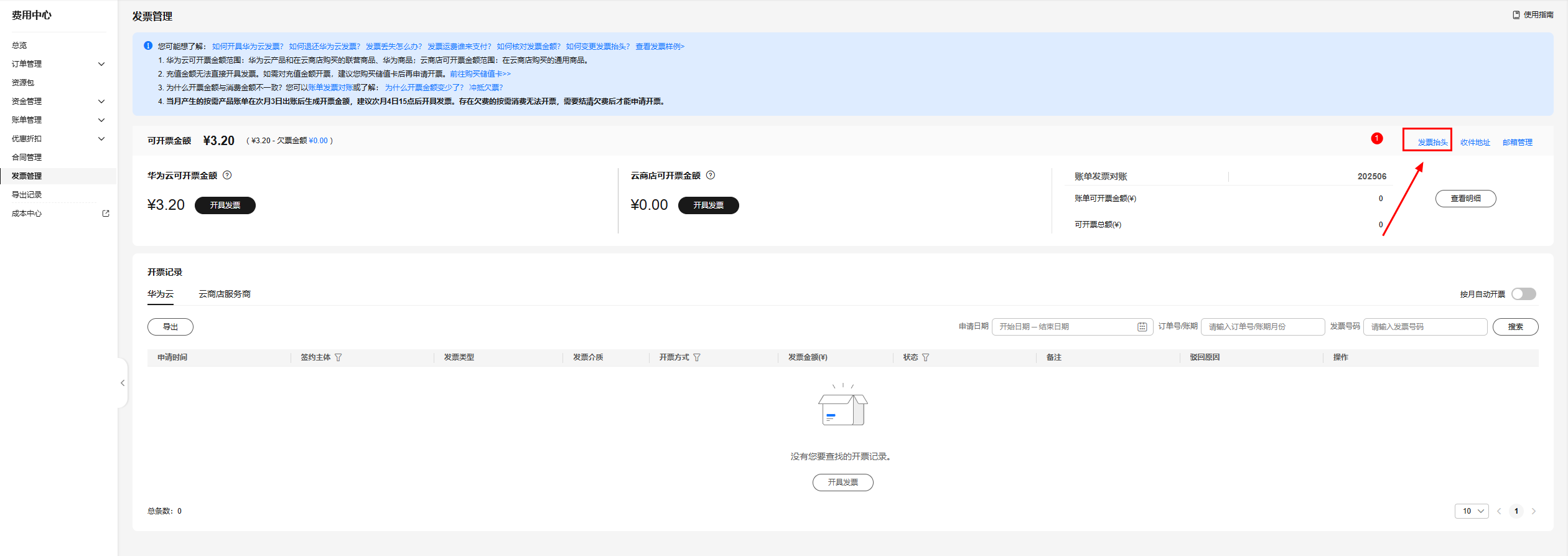Filter by 开票方式 funnel icon
This screenshot has height=556, width=1568.
[x=697, y=357]
